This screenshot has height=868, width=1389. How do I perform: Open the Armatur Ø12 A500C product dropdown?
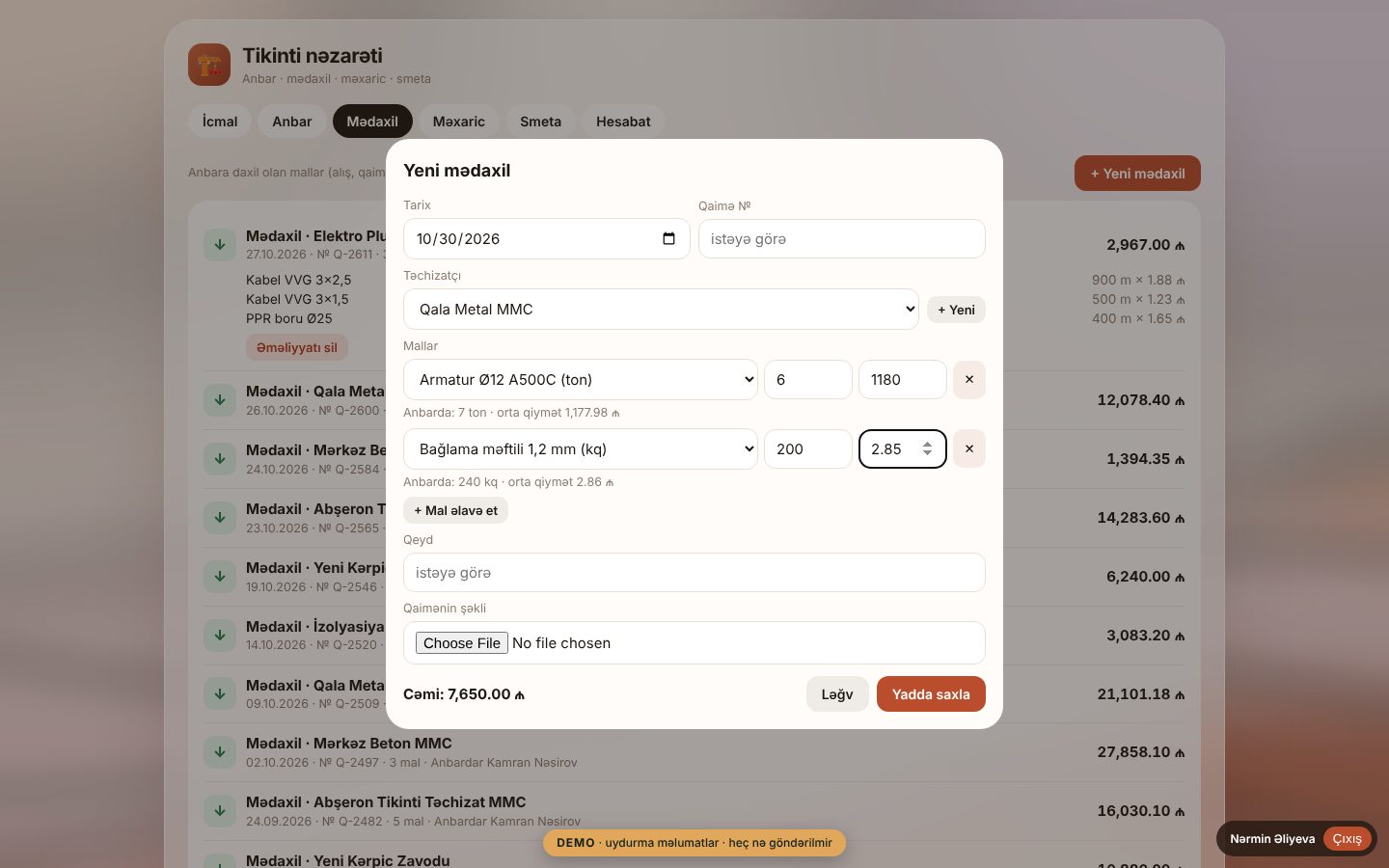click(581, 379)
